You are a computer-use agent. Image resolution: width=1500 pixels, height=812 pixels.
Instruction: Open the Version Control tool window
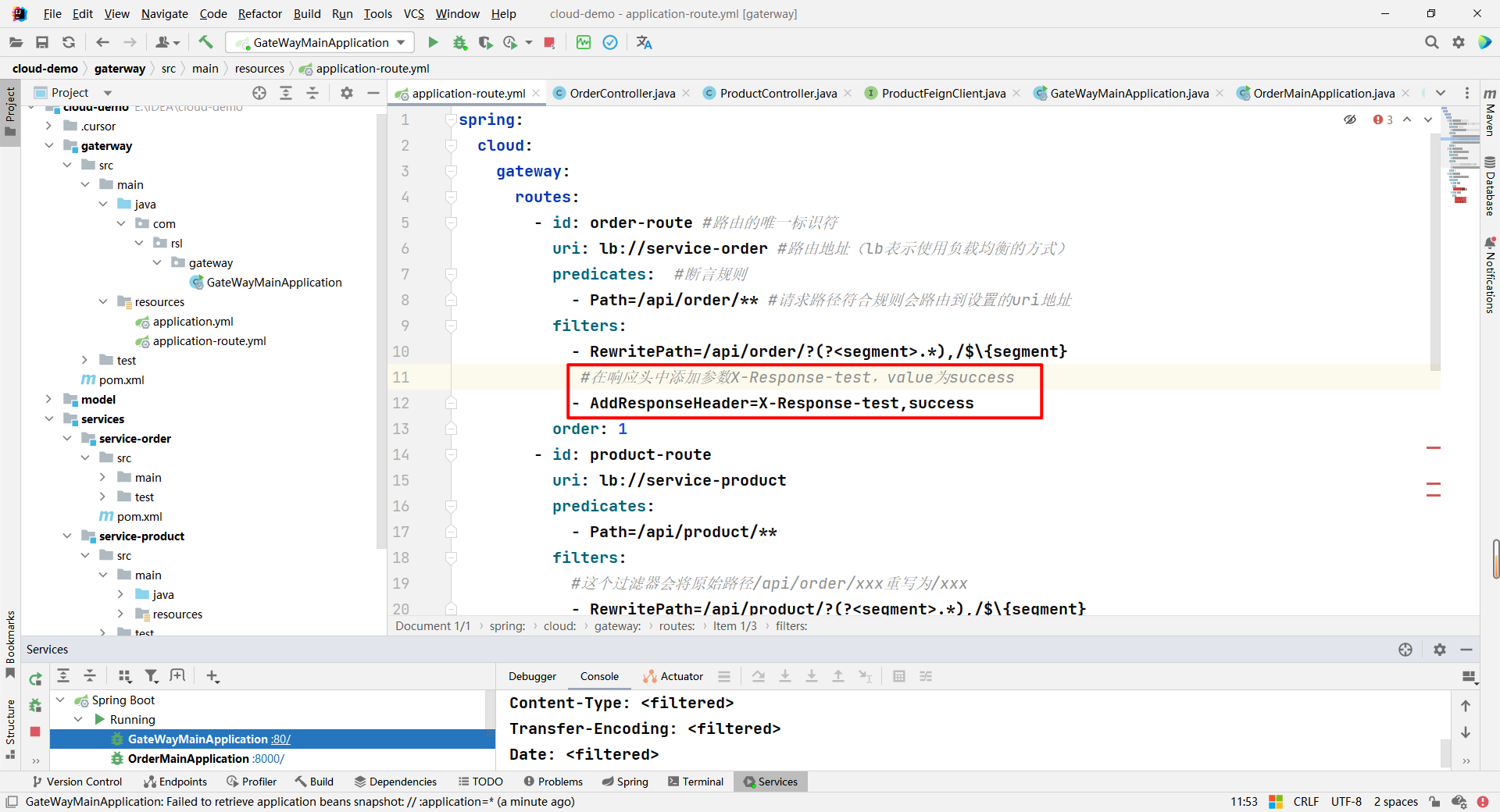point(77,782)
